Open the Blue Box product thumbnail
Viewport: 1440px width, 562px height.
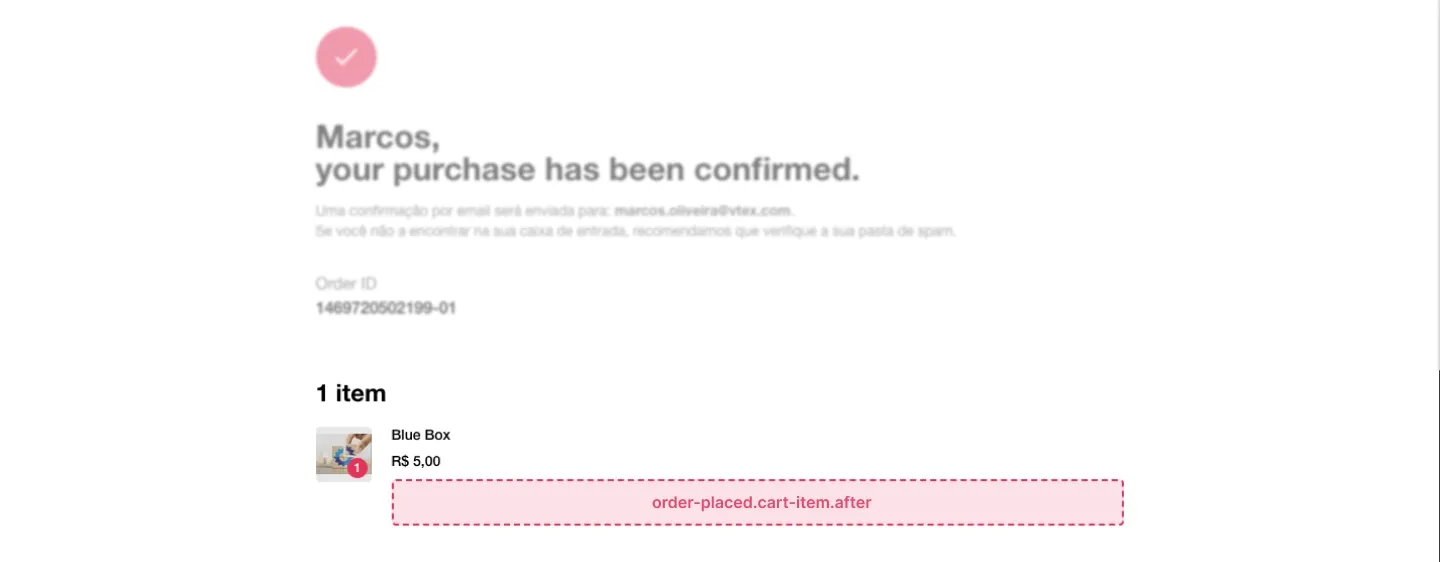click(344, 454)
